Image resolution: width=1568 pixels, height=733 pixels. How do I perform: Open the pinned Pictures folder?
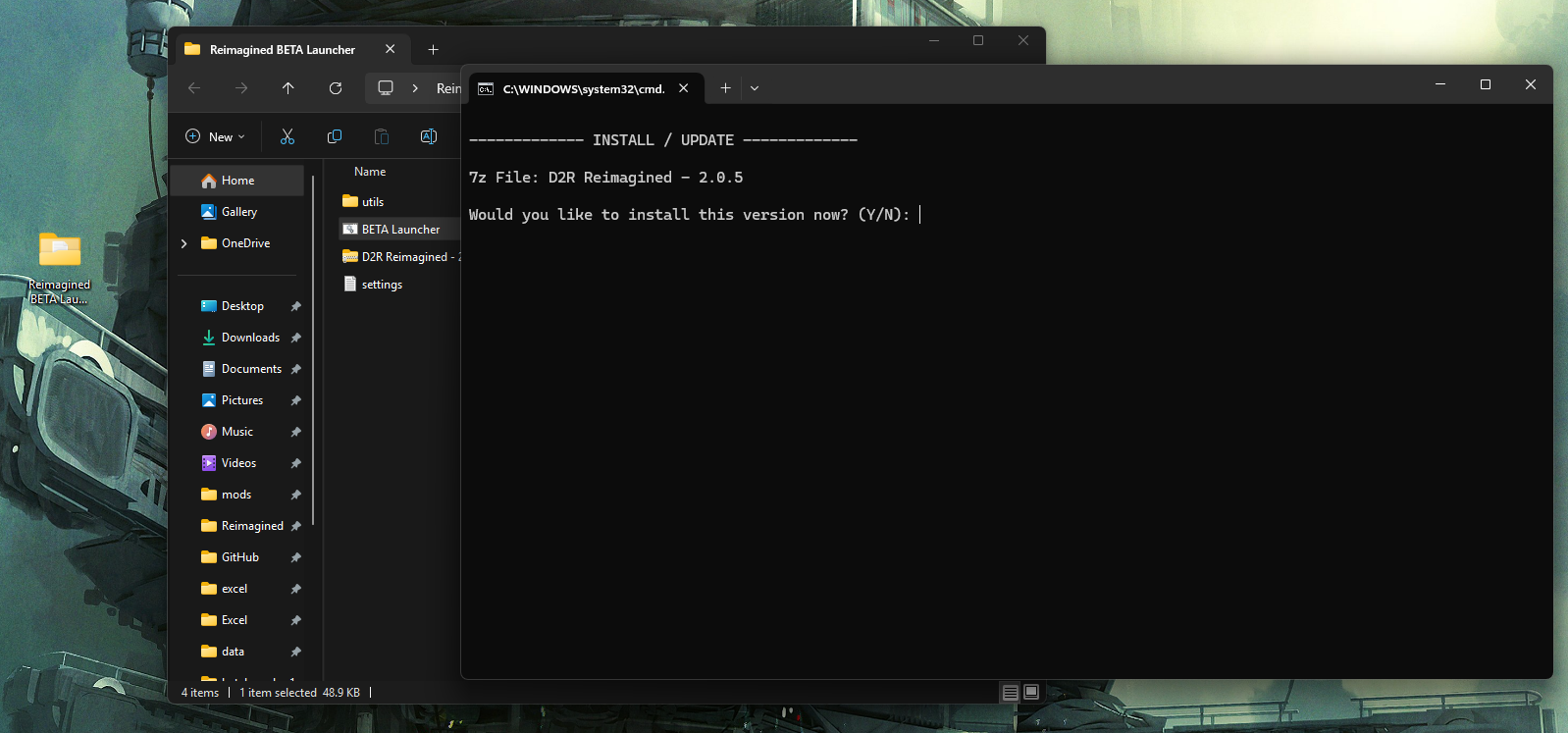pyautogui.click(x=242, y=400)
